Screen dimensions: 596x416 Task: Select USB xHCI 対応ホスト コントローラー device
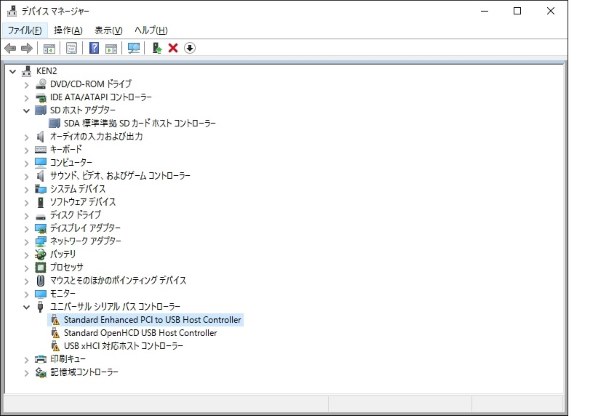(123, 346)
